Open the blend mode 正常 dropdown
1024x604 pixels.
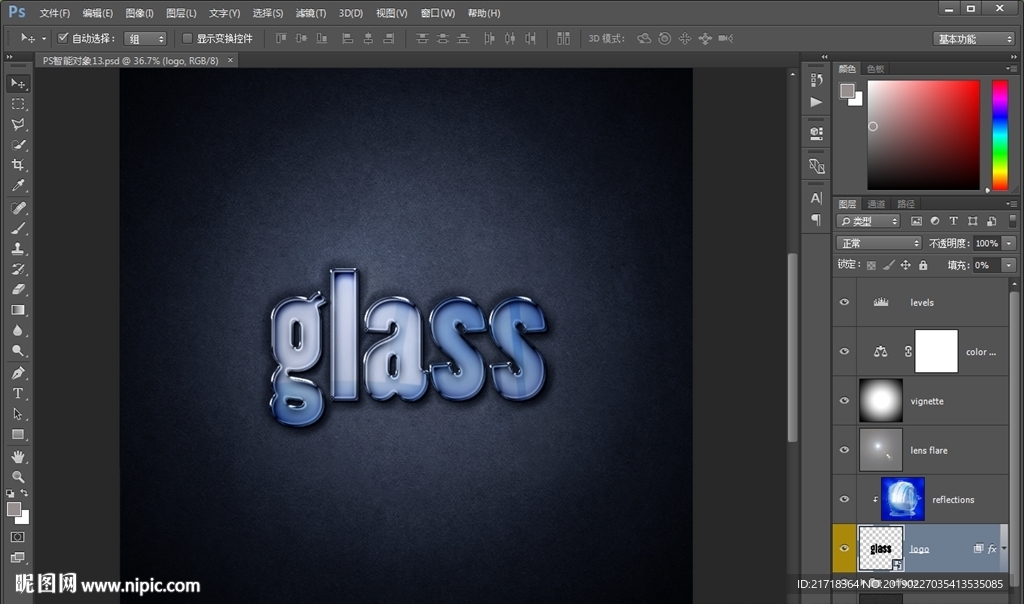point(879,243)
